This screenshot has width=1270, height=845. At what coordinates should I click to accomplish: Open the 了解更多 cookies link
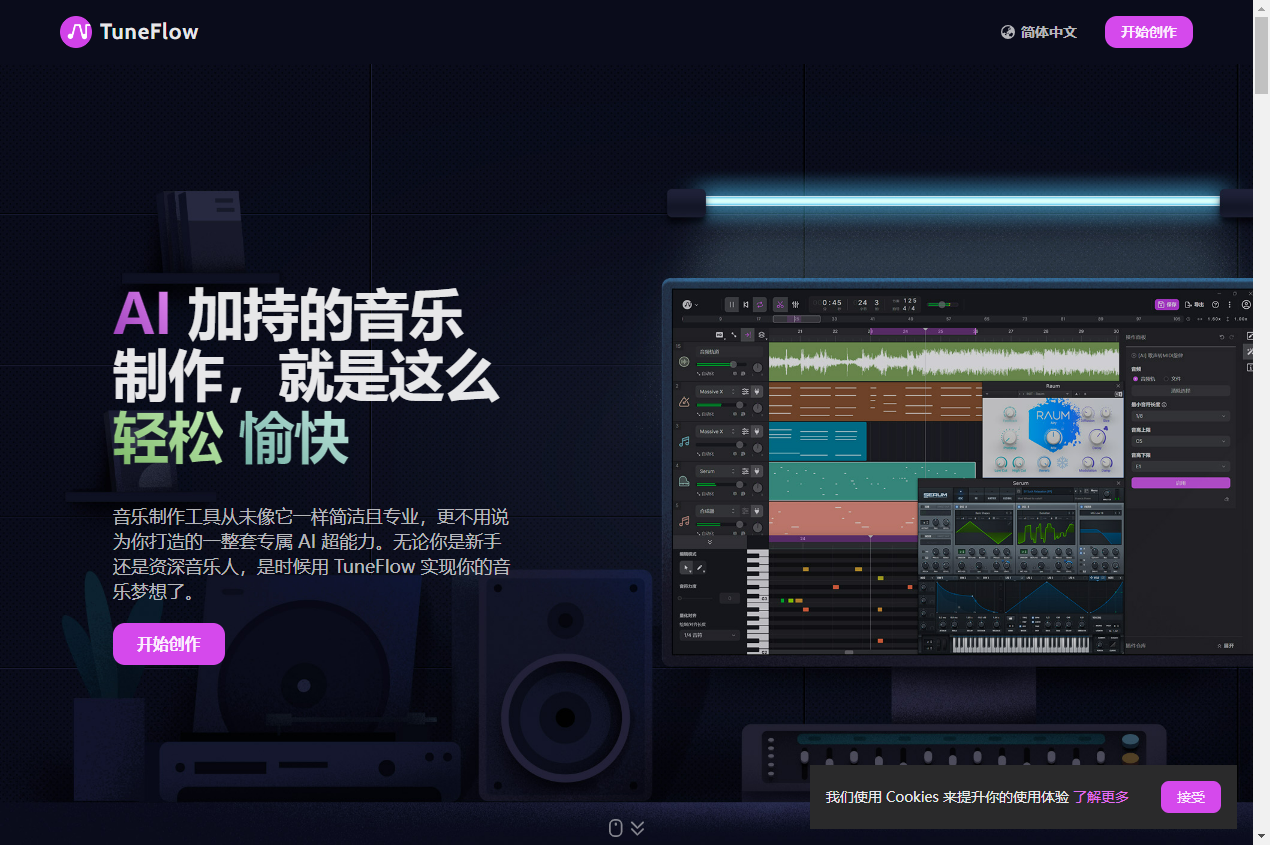click(1101, 797)
